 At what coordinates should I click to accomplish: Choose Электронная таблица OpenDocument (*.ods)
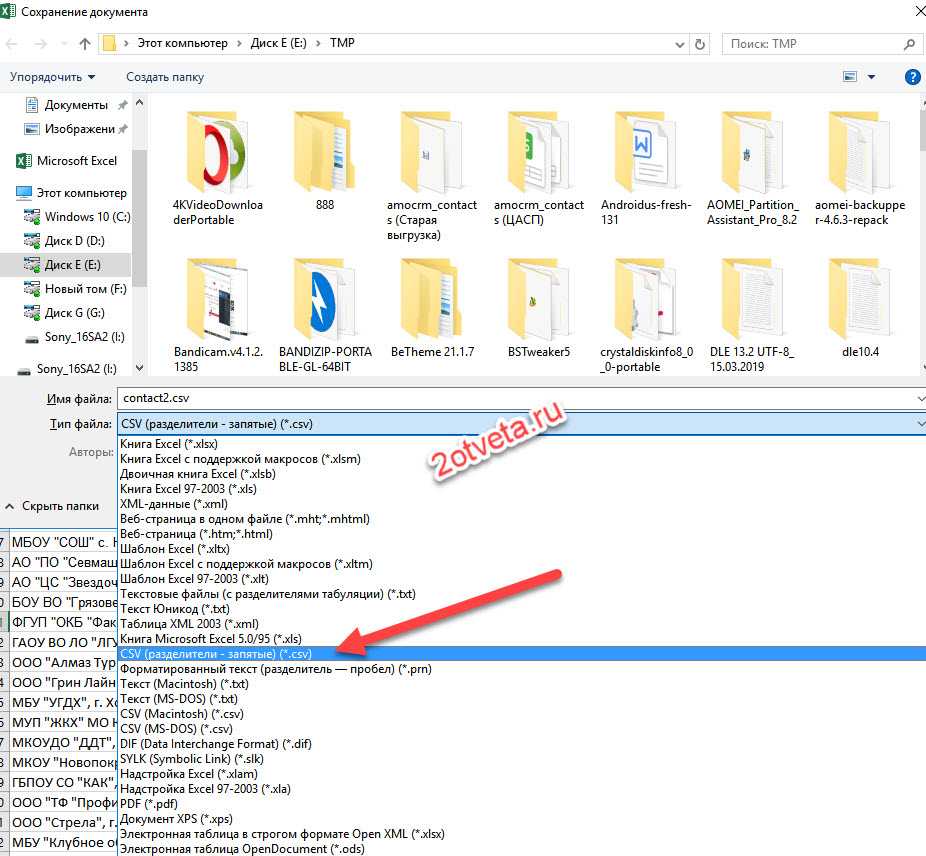(522, 849)
